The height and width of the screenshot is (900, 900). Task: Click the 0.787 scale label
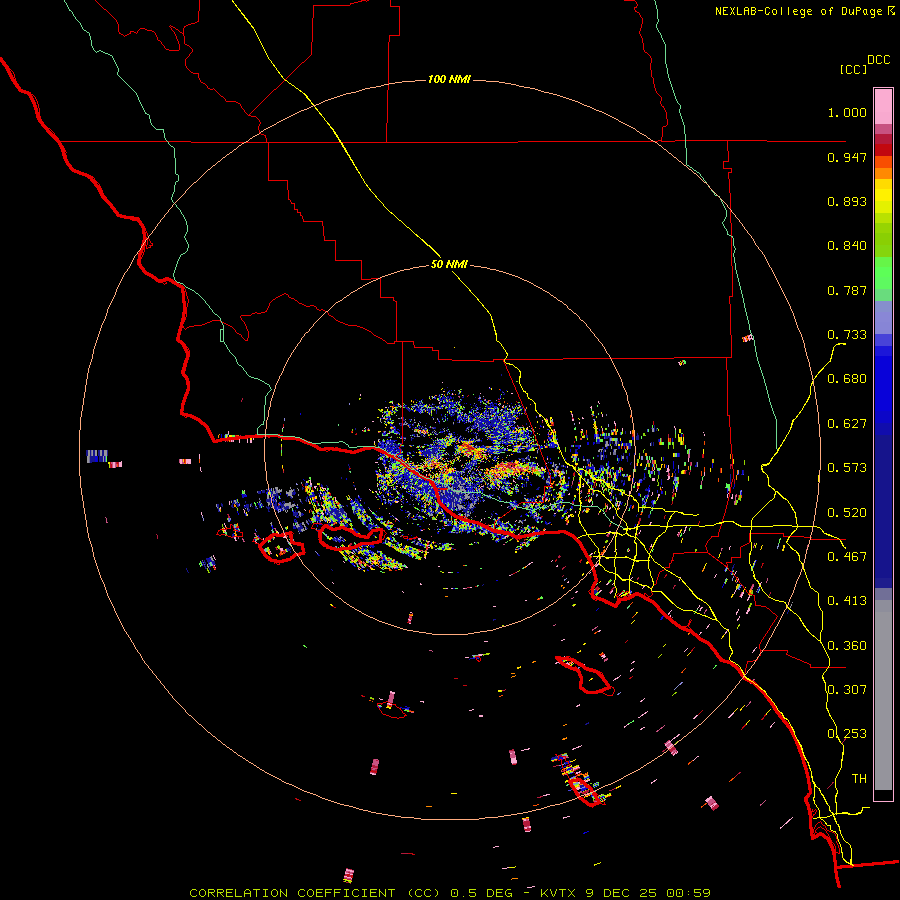(847, 290)
